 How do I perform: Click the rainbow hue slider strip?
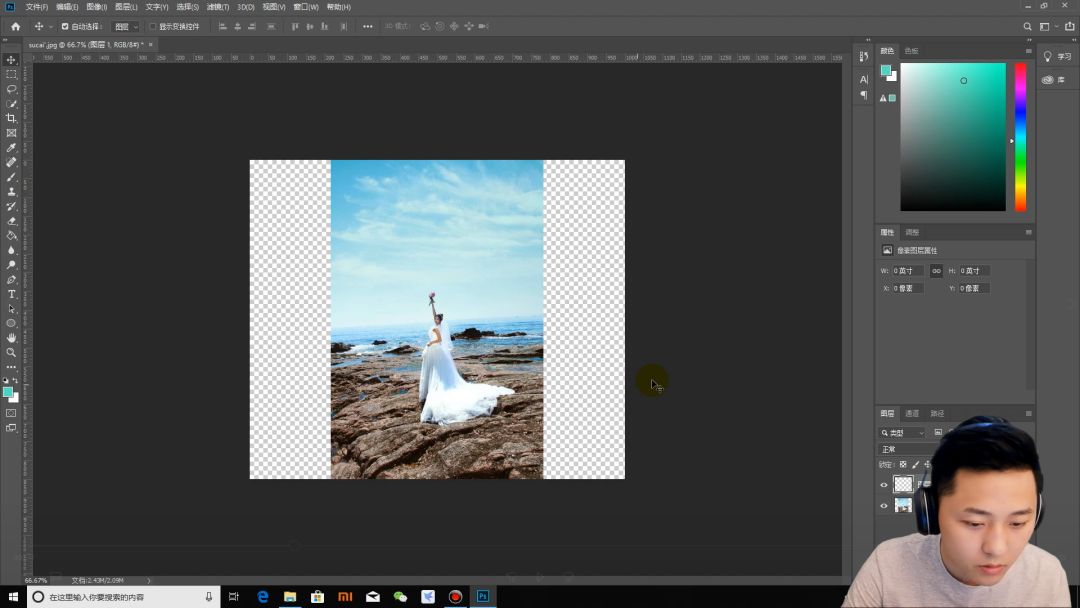[x=1020, y=137]
